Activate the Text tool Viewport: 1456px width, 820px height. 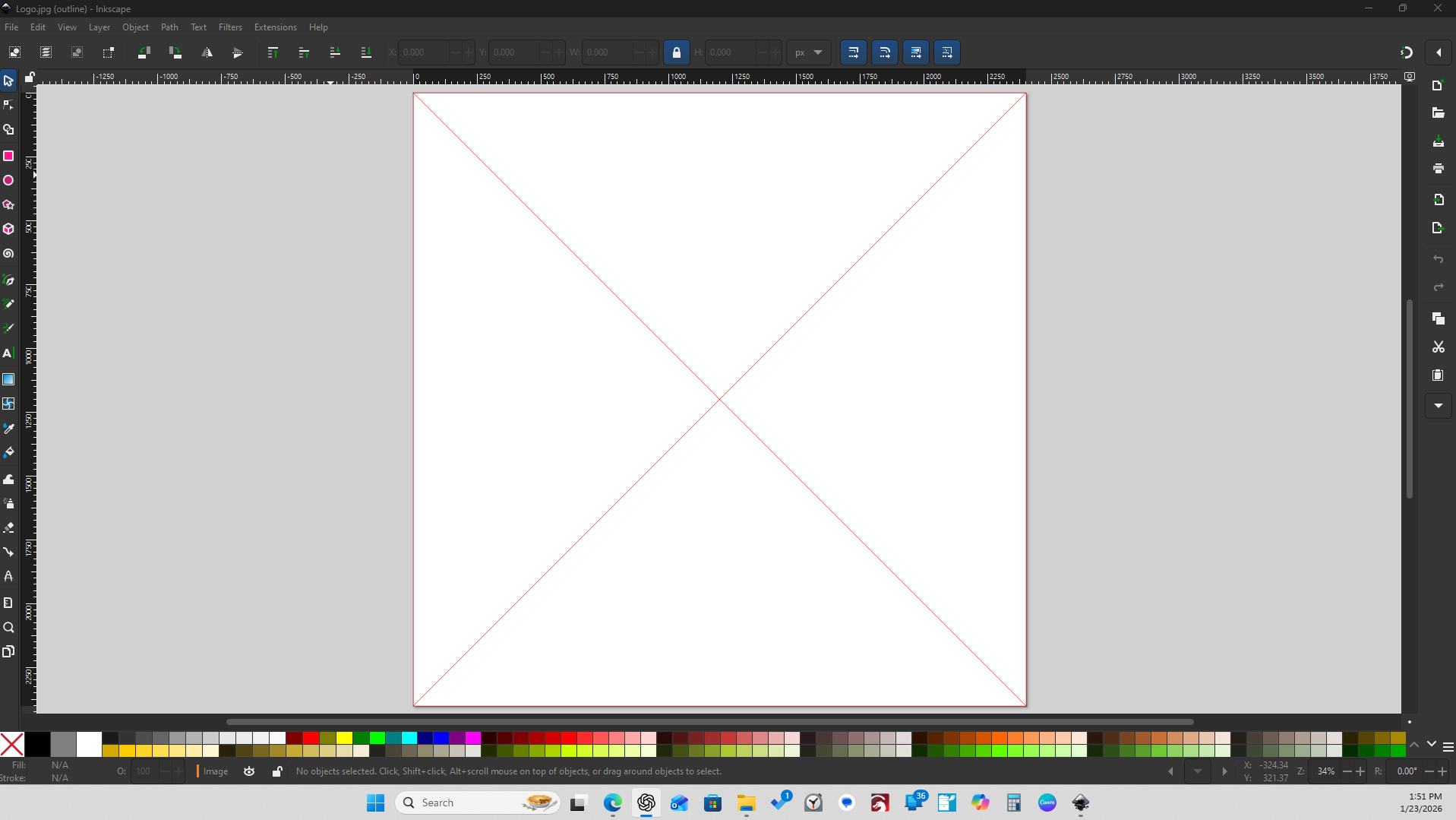8,353
